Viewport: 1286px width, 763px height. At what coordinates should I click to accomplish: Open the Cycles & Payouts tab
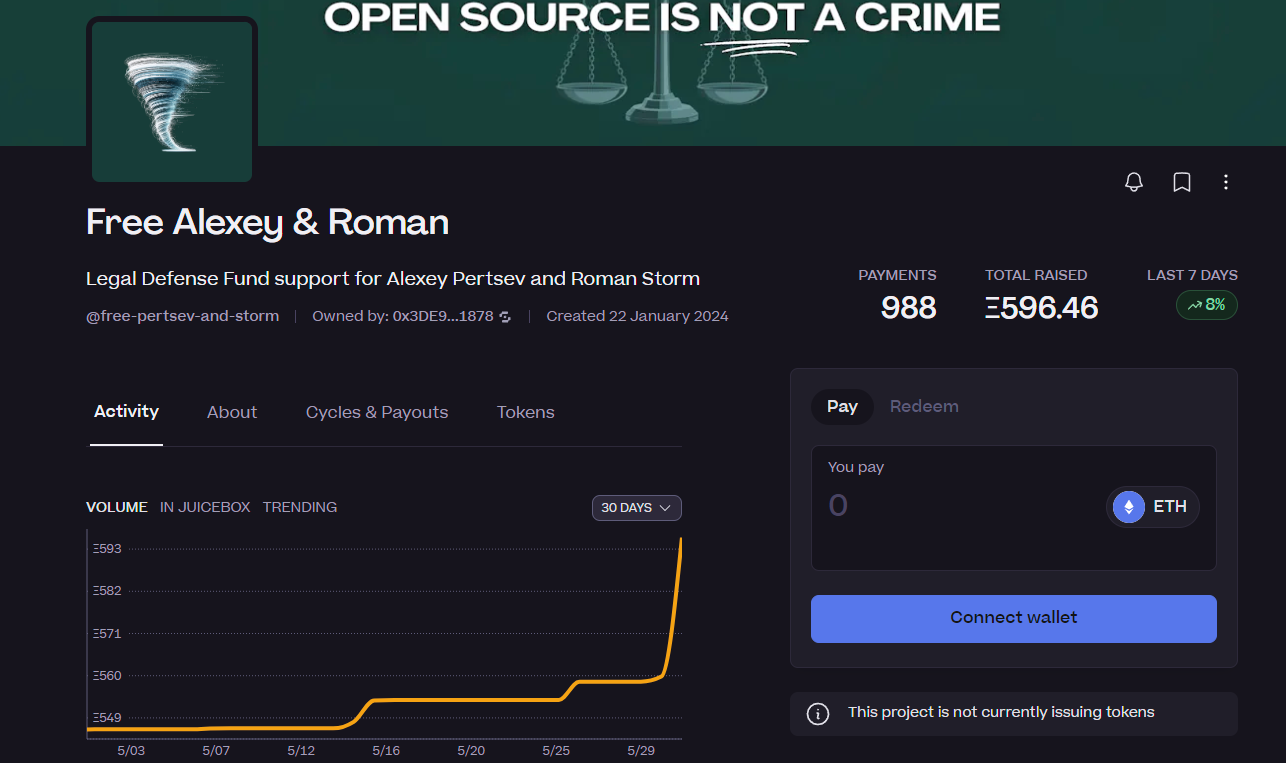point(377,412)
